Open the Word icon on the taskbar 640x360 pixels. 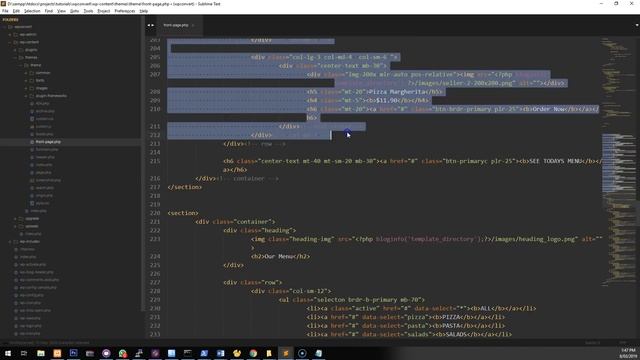220,353
